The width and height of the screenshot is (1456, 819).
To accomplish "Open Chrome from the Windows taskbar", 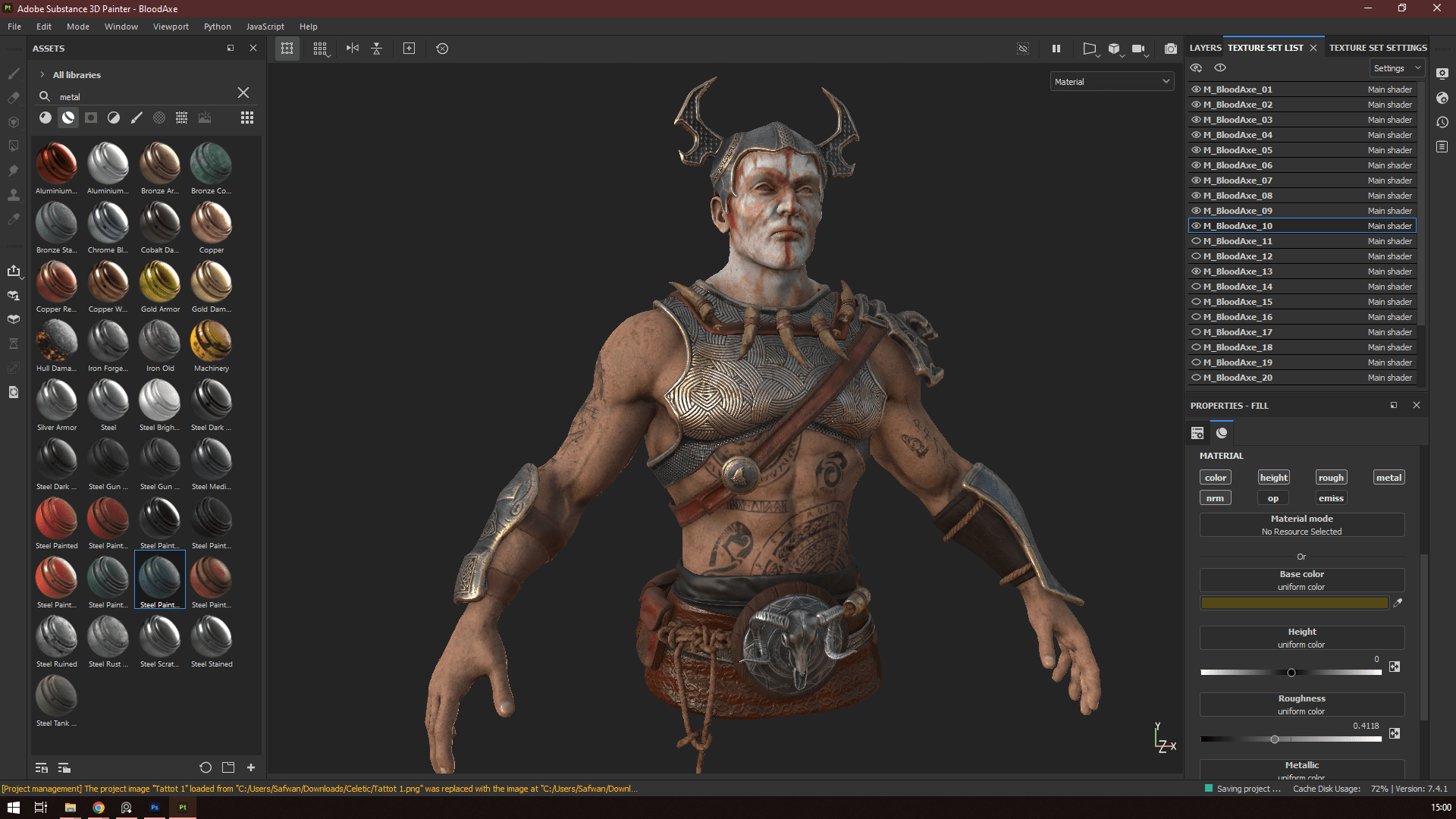I will pos(99,808).
